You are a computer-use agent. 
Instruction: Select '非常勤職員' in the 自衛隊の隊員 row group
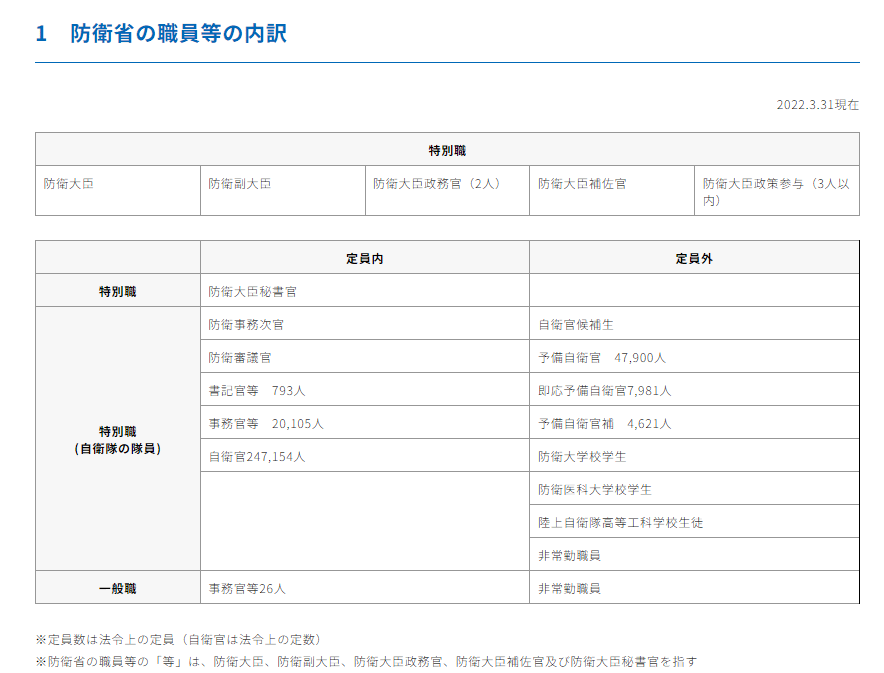[694, 555]
